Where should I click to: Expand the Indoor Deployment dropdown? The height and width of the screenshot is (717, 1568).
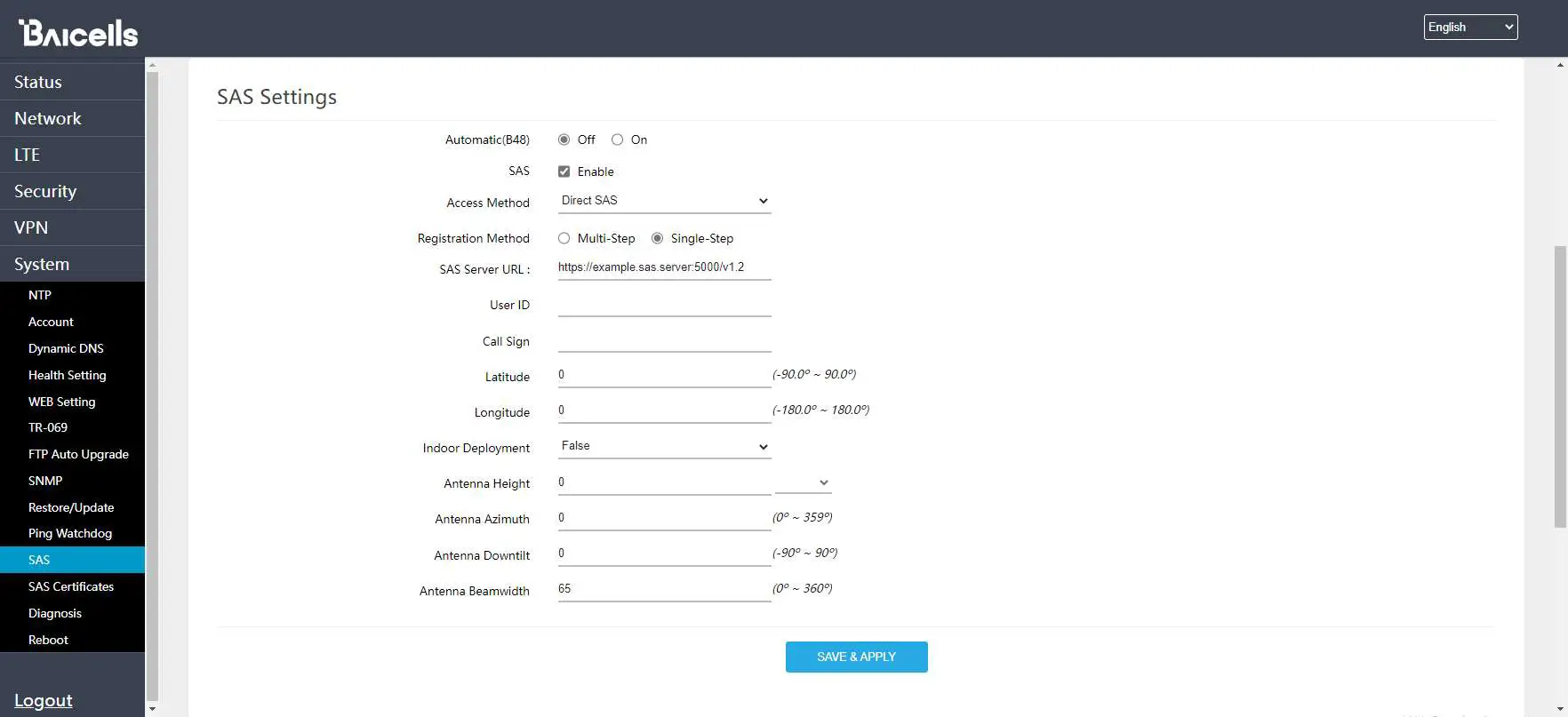pos(664,446)
